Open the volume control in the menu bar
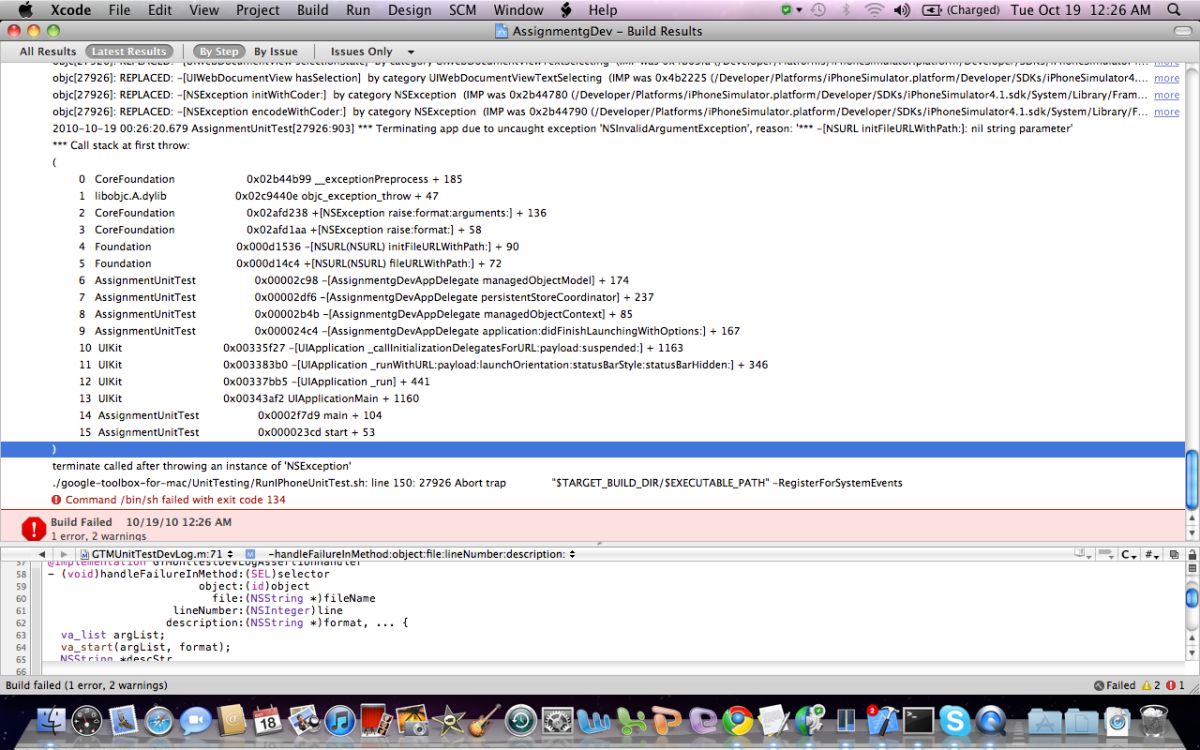The height and width of the screenshot is (750, 1200). coord(902,10)
